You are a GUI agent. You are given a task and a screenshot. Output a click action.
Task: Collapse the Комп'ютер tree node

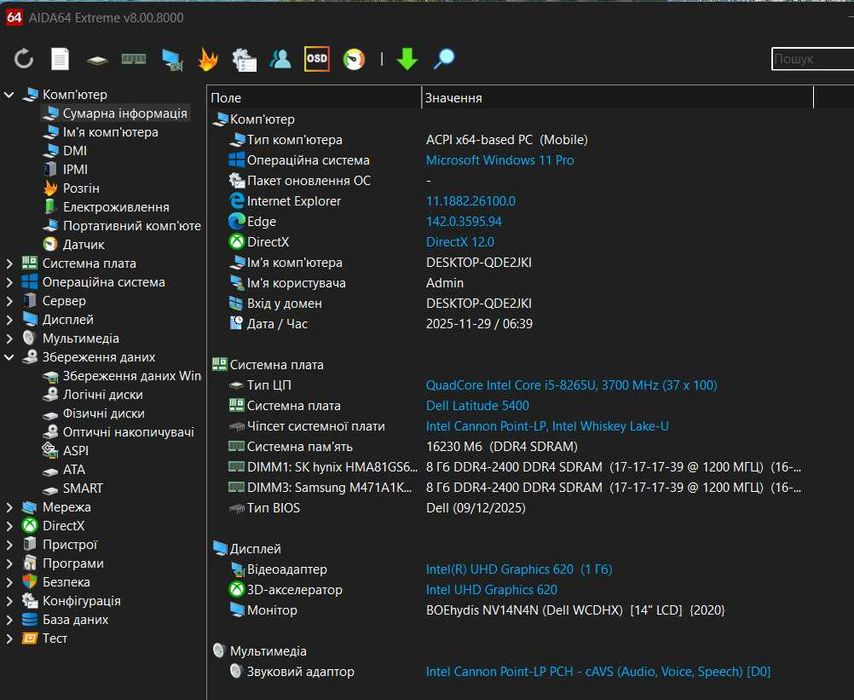(9, 94)
